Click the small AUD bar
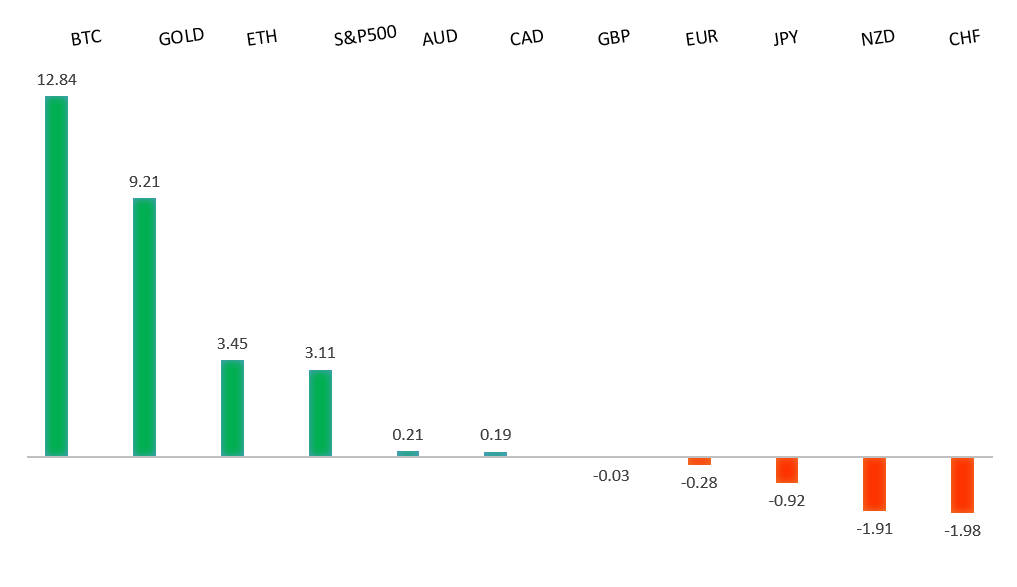This screenshot has height=587, width=1017. [408, 454]
